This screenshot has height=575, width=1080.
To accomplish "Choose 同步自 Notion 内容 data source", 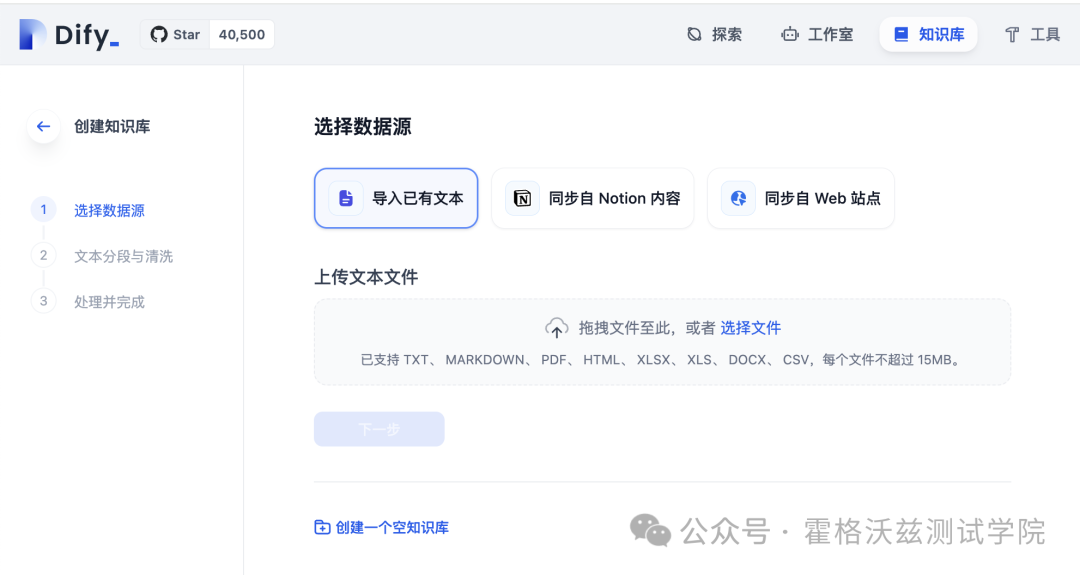I will [592, 198].
